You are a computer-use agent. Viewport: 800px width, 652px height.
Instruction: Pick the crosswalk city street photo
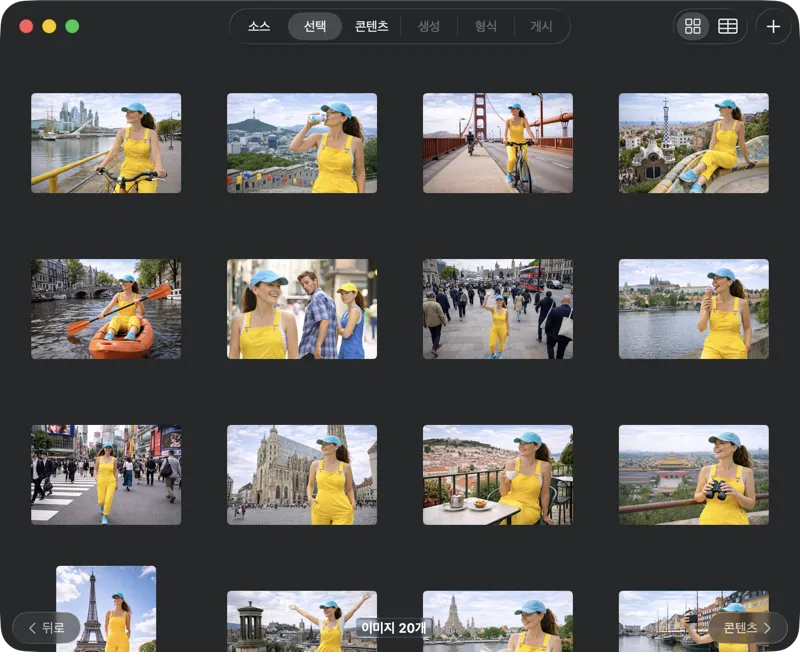coord(106,475)
